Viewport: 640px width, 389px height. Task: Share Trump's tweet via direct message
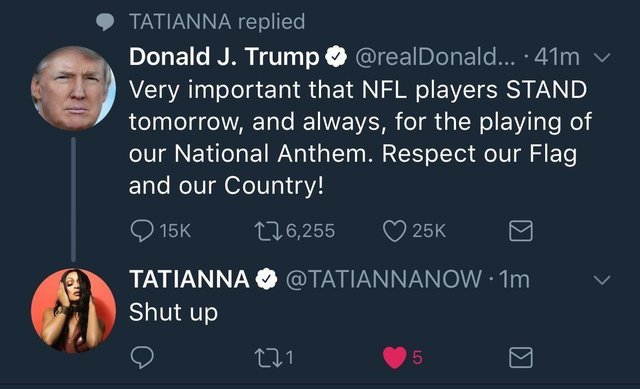521,231
